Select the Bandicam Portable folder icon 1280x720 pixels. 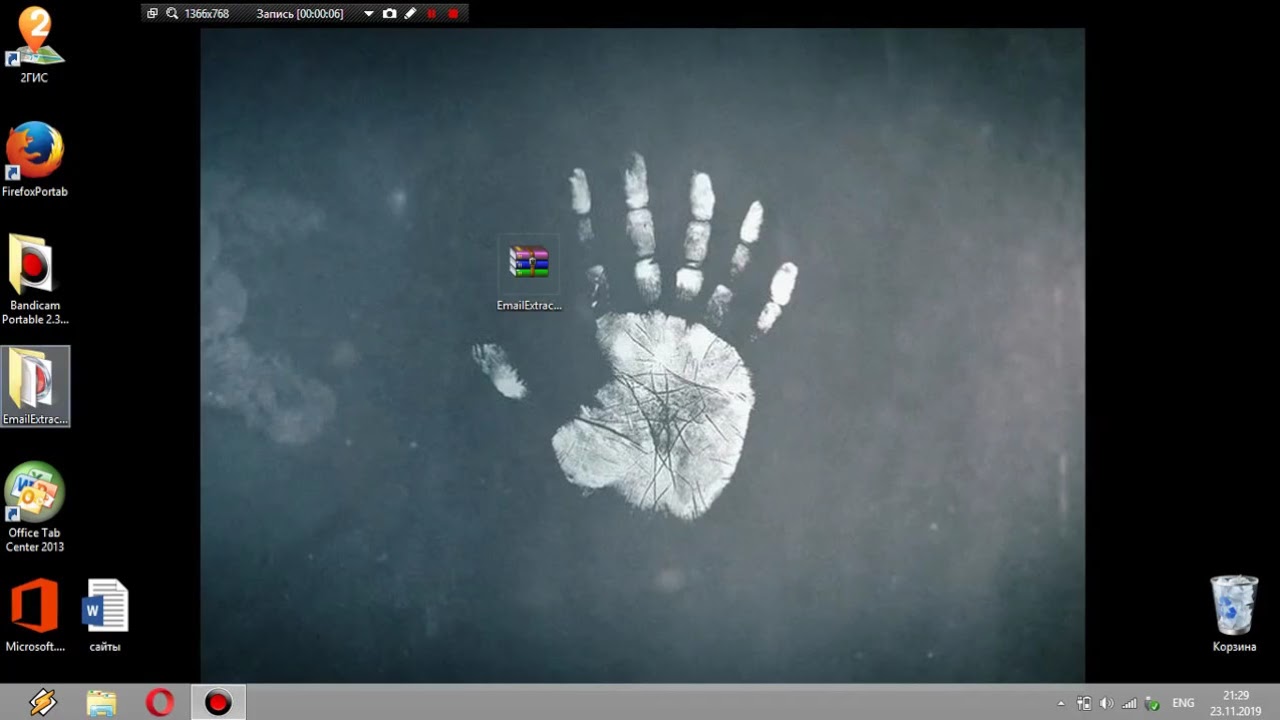point(34,279)
